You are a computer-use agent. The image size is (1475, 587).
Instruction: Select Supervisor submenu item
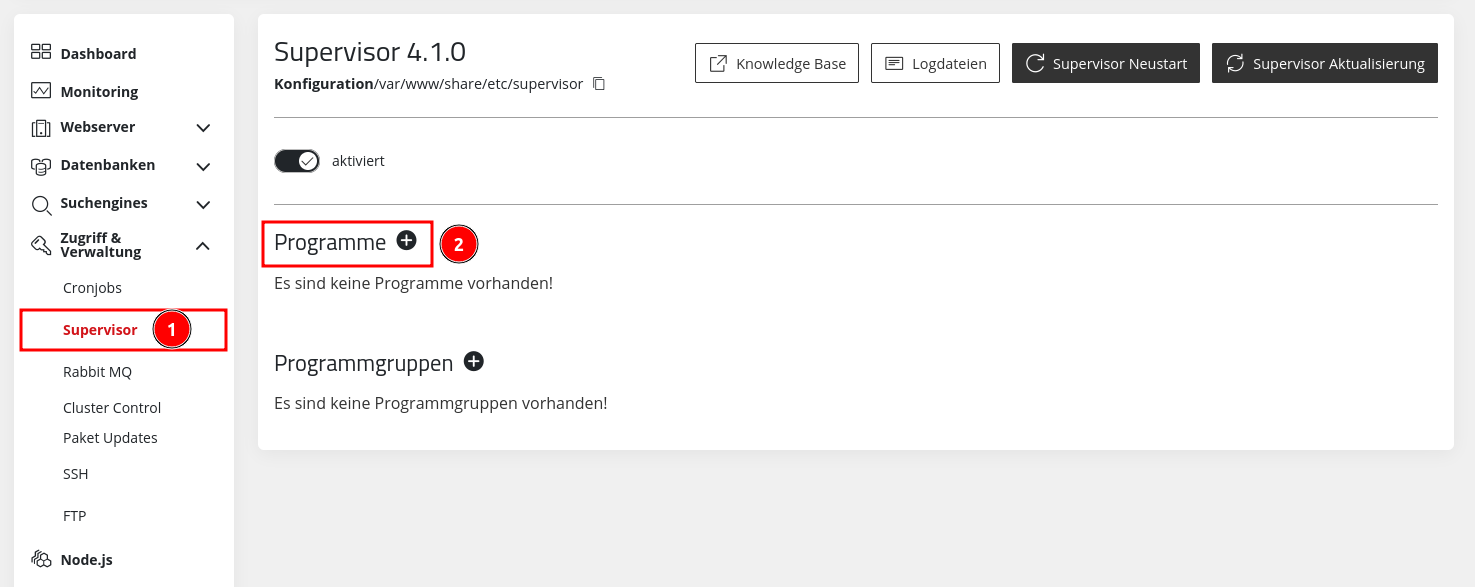(100, 330)
